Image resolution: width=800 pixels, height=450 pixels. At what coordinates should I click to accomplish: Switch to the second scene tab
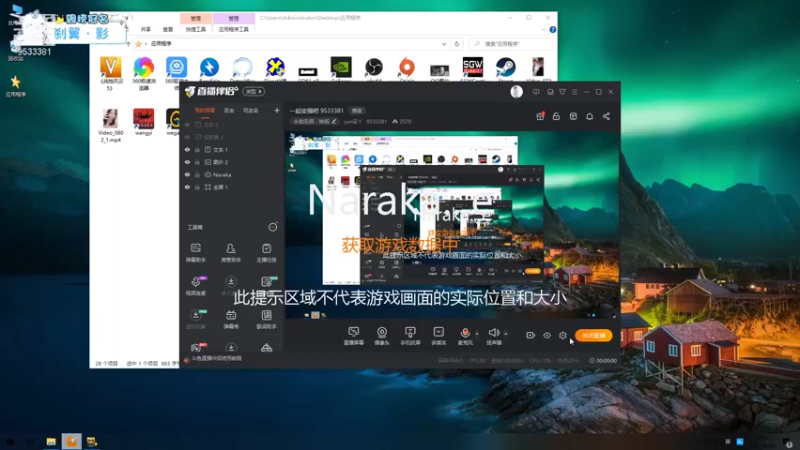[x=229, y=110]
